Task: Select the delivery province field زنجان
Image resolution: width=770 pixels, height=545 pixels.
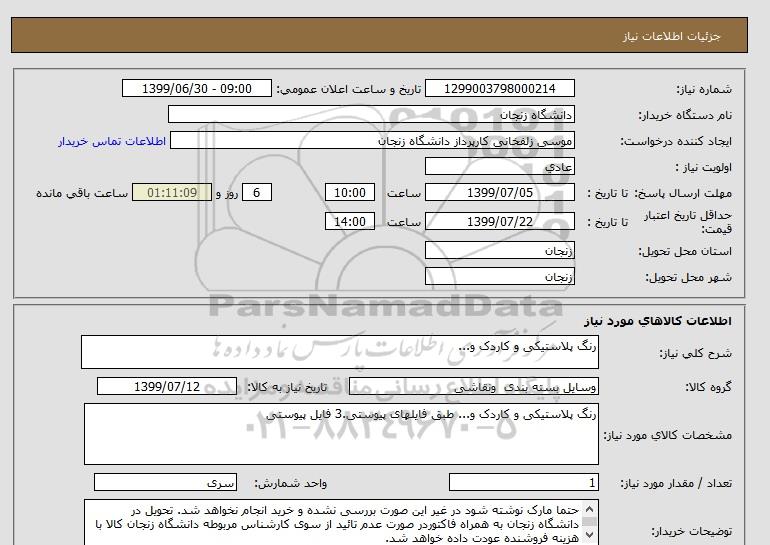Action: [x=499, y=250]
